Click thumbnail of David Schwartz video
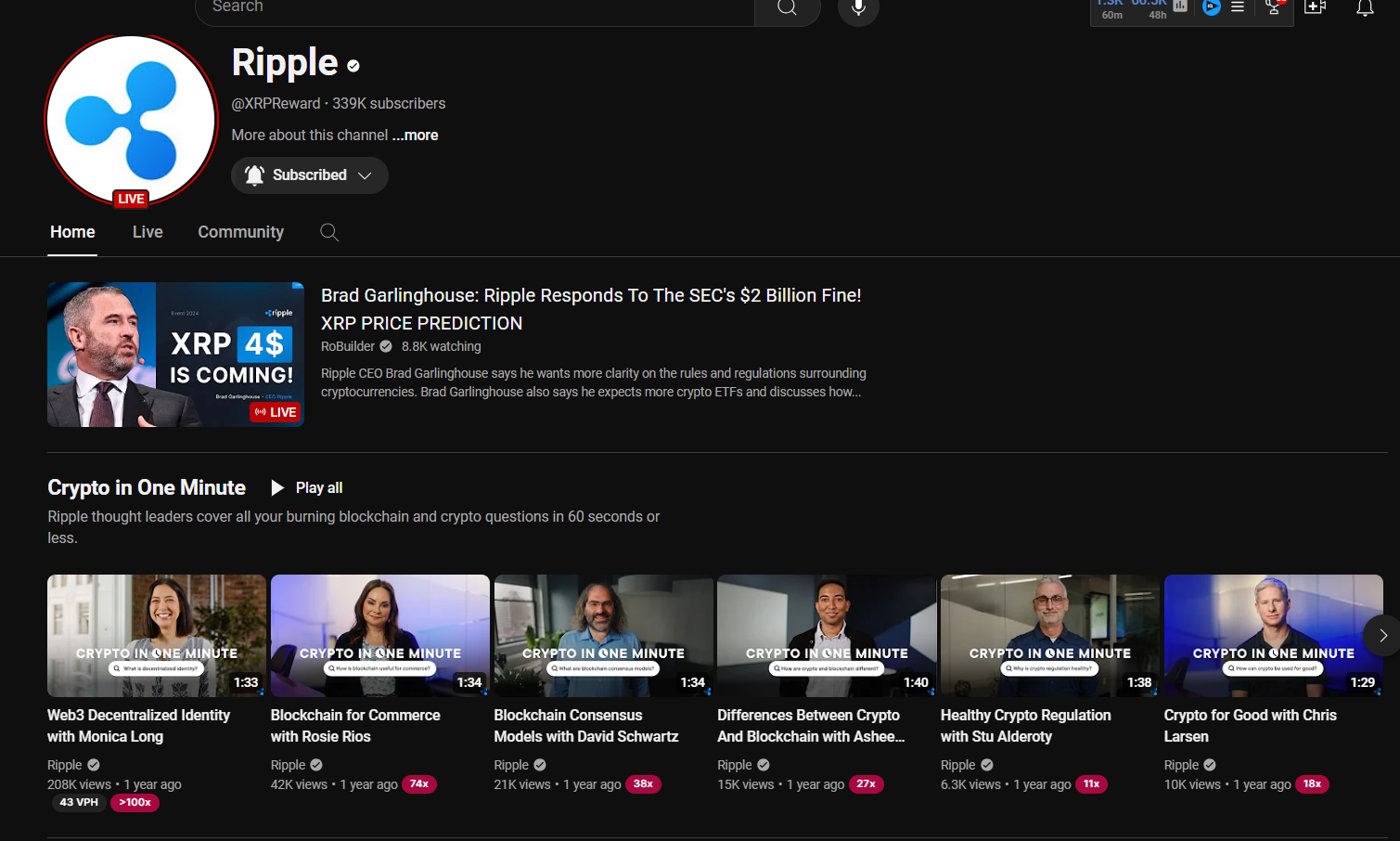The image size is (1400, 841). 604,636
